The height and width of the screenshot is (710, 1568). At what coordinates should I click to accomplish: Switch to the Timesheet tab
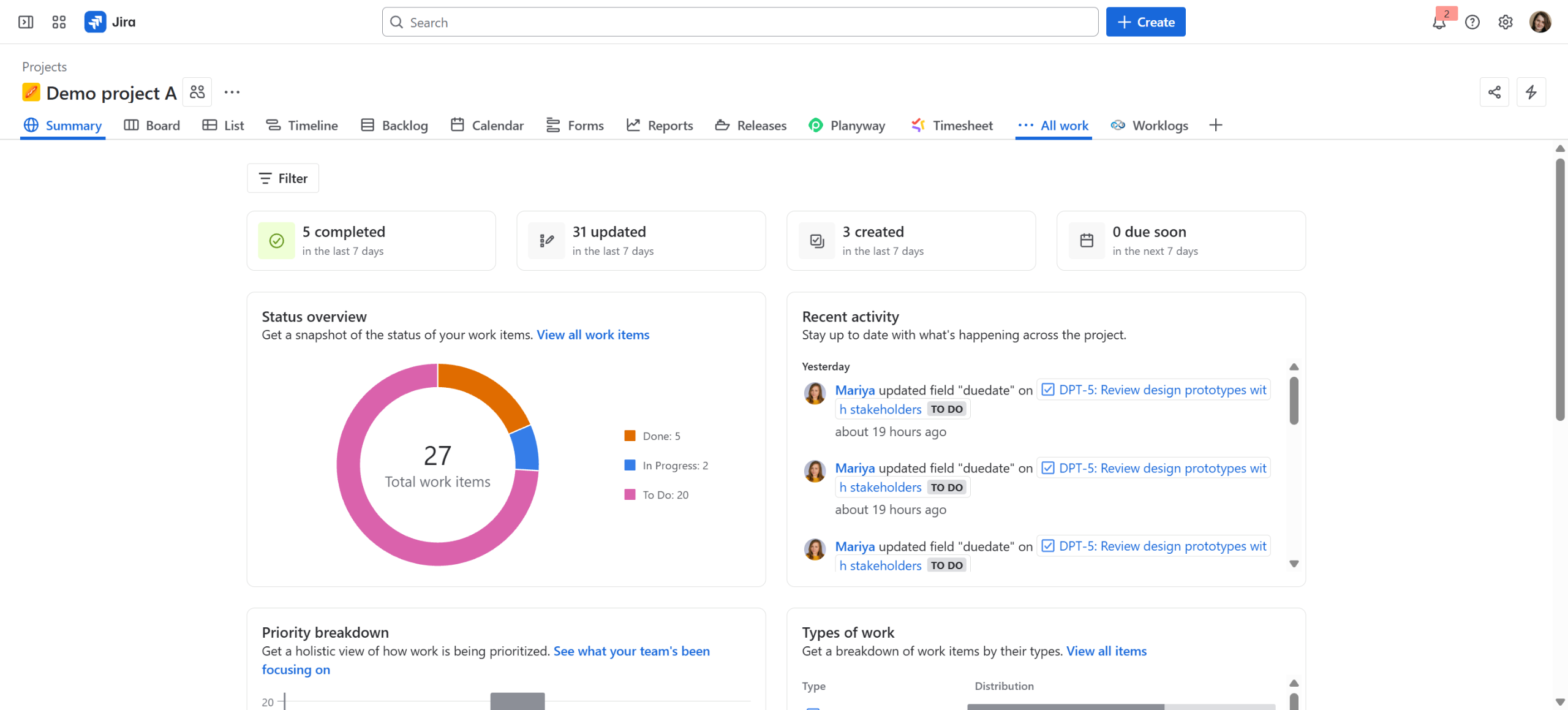(x=951, y=125)
